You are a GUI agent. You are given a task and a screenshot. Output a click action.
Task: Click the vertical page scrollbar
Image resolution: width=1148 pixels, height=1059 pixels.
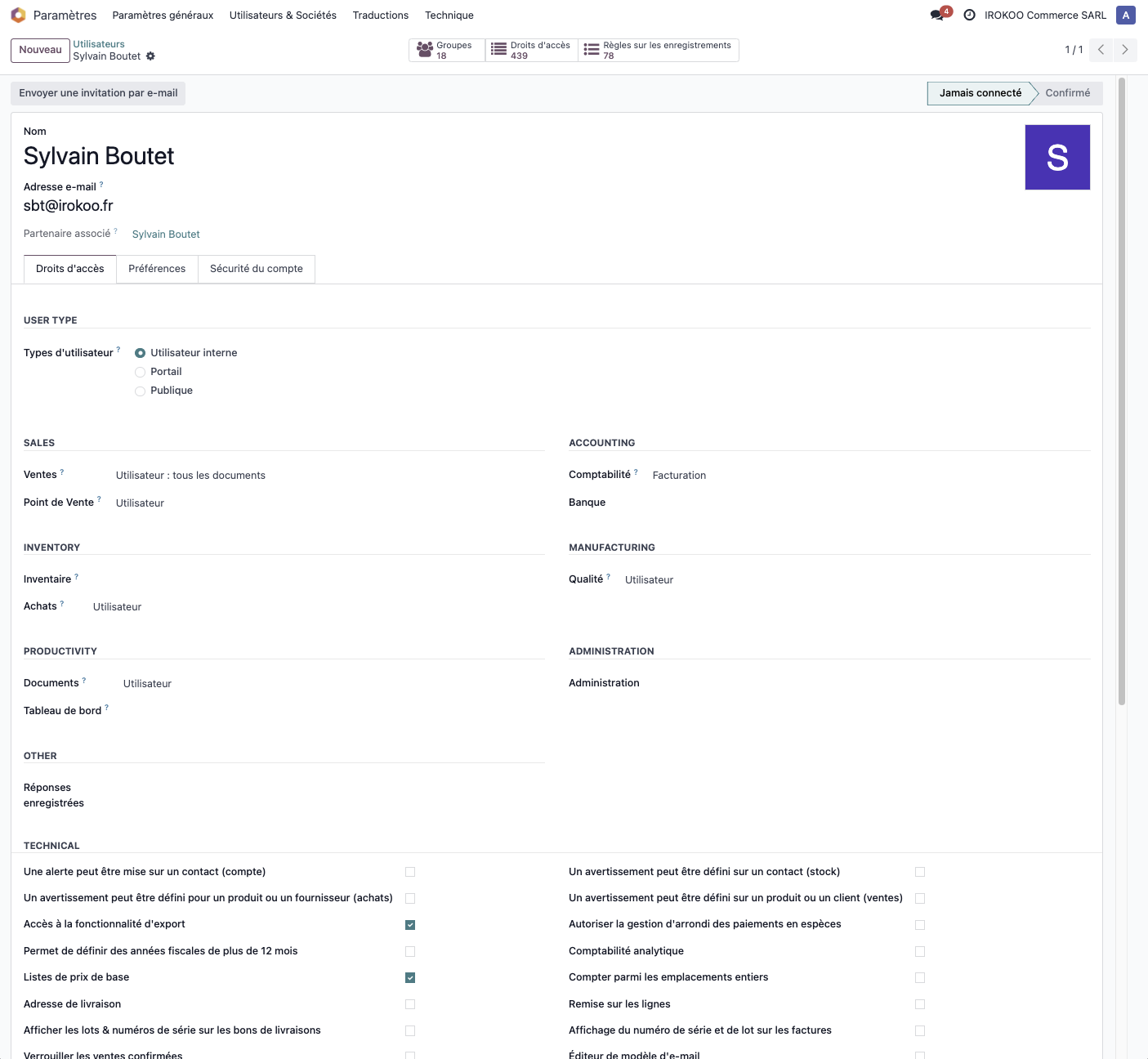tap(1122, 391)
